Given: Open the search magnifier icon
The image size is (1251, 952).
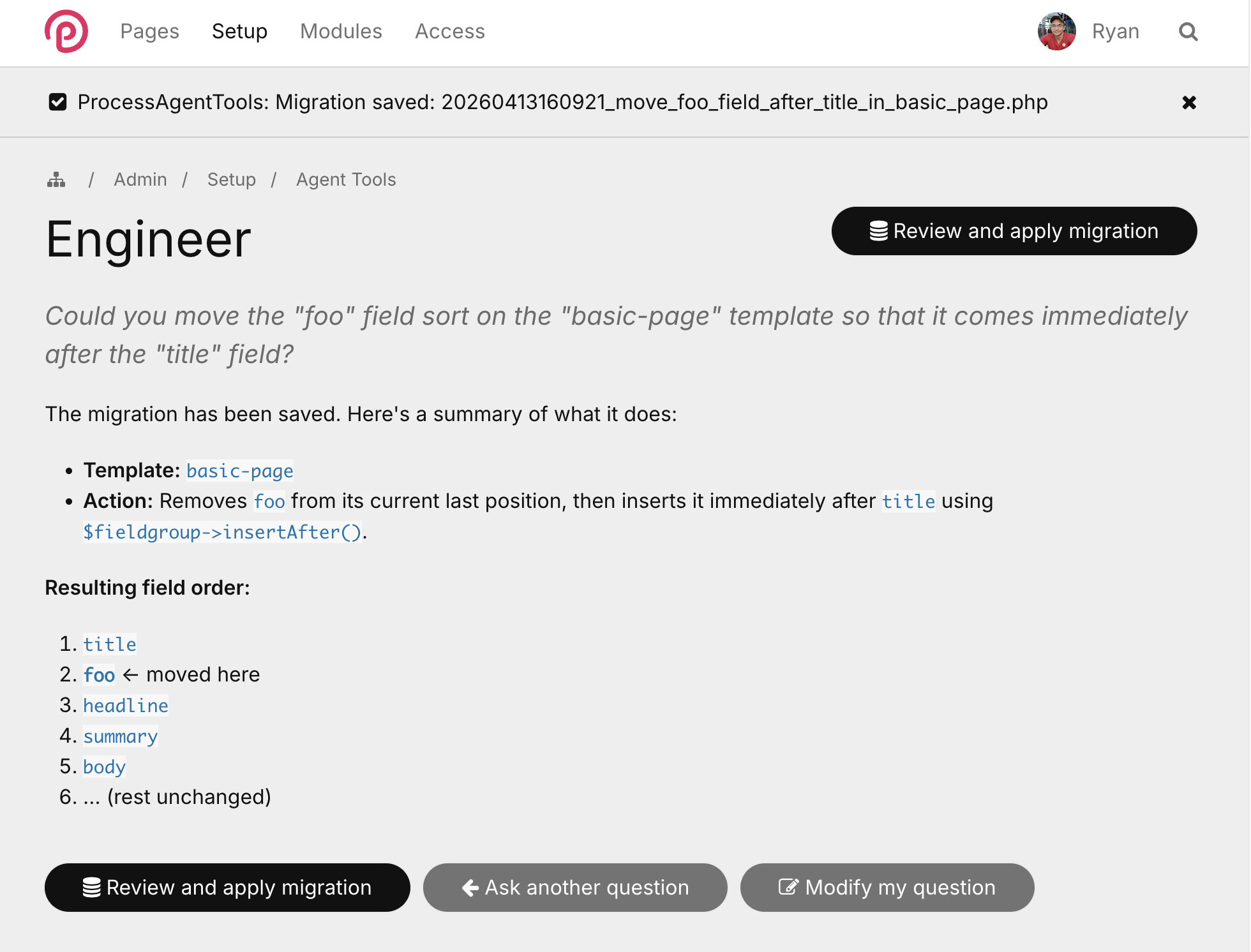Looking at the screenshot, I should pos(1188,31).
